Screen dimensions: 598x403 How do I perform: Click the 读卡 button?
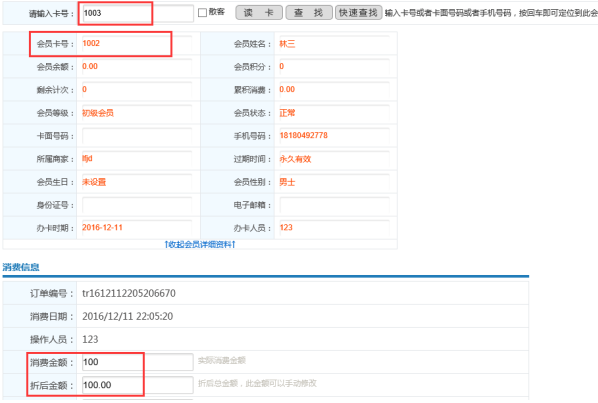point(259,13)
